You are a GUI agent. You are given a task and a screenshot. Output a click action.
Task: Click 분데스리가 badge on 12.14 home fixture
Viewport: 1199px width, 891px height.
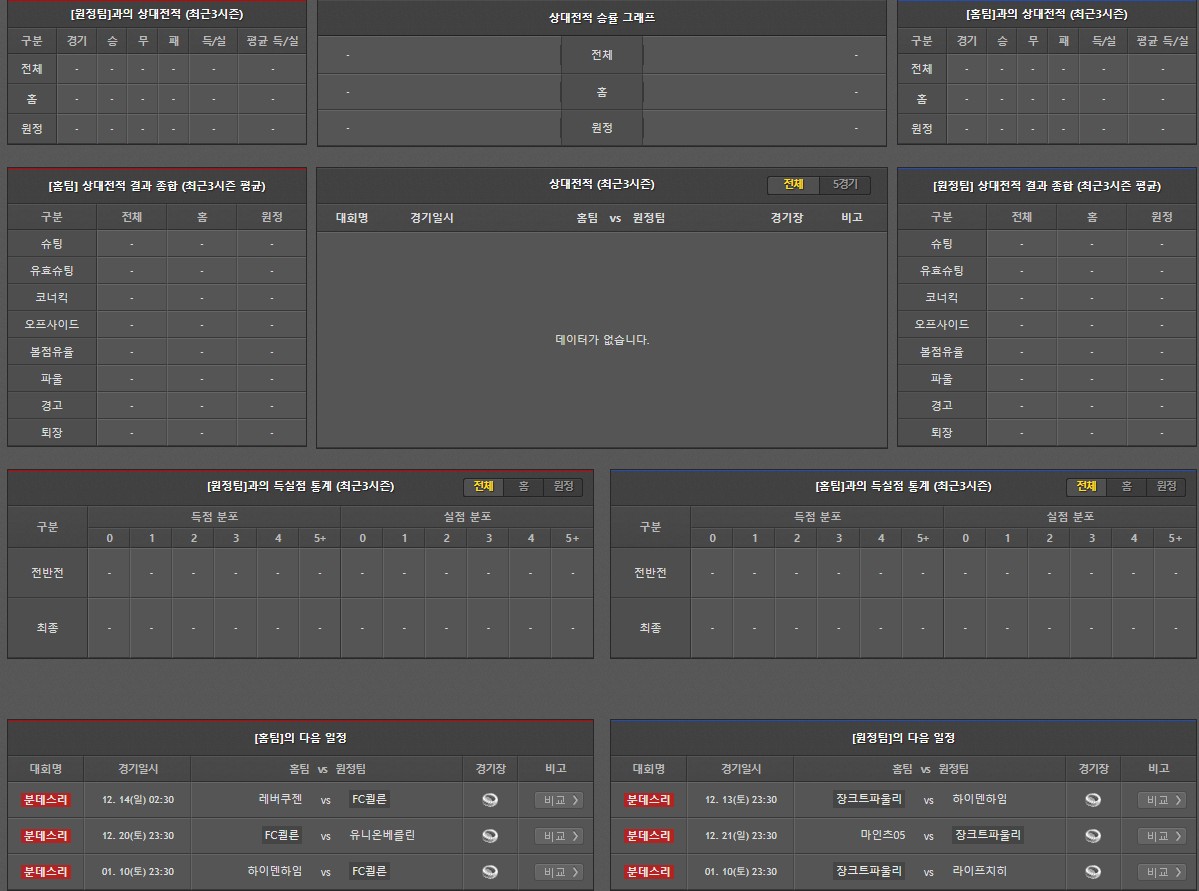(47, 800)
